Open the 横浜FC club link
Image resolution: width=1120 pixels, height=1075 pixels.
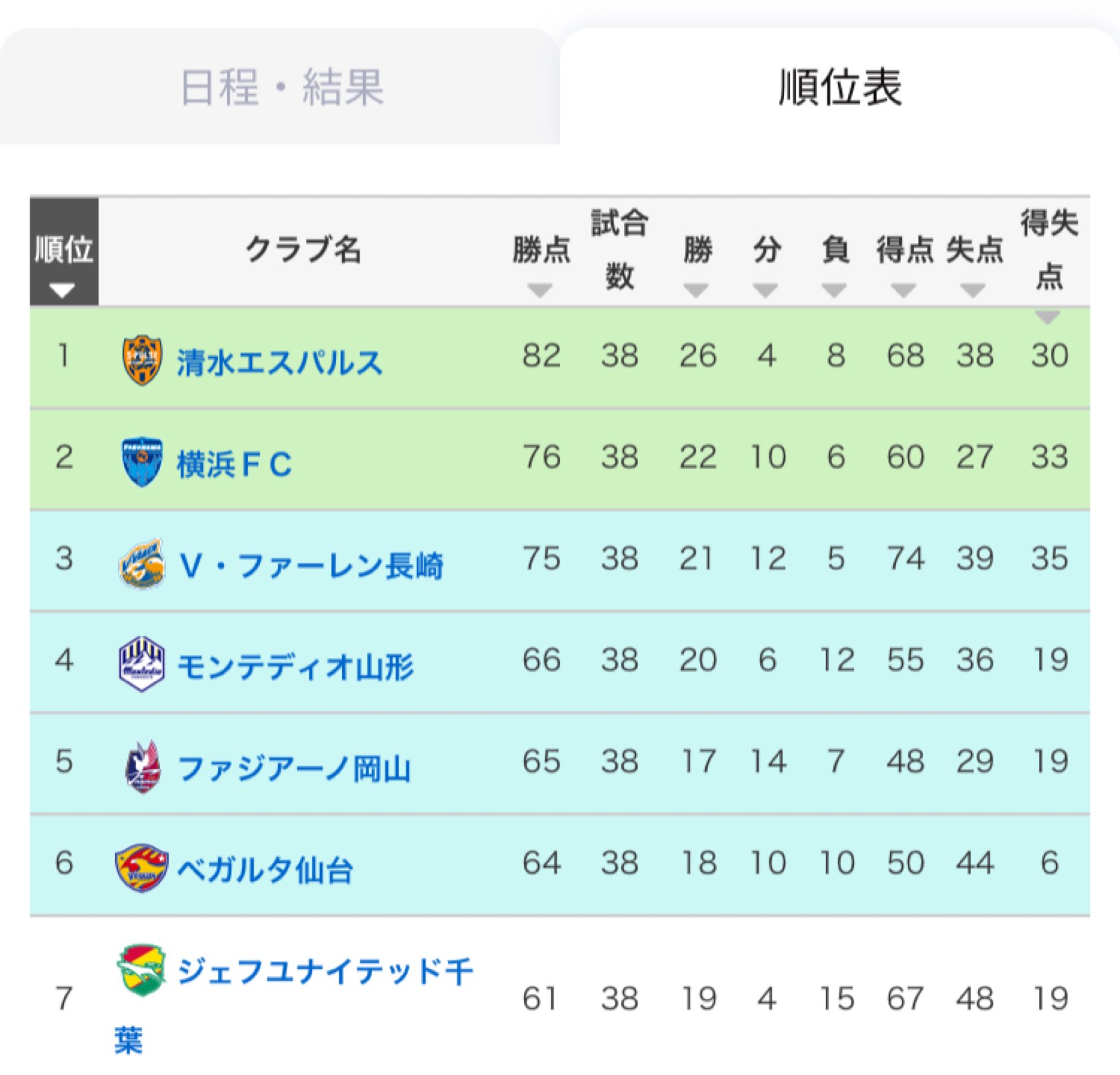pyautogui.click(x=234, y=464)
